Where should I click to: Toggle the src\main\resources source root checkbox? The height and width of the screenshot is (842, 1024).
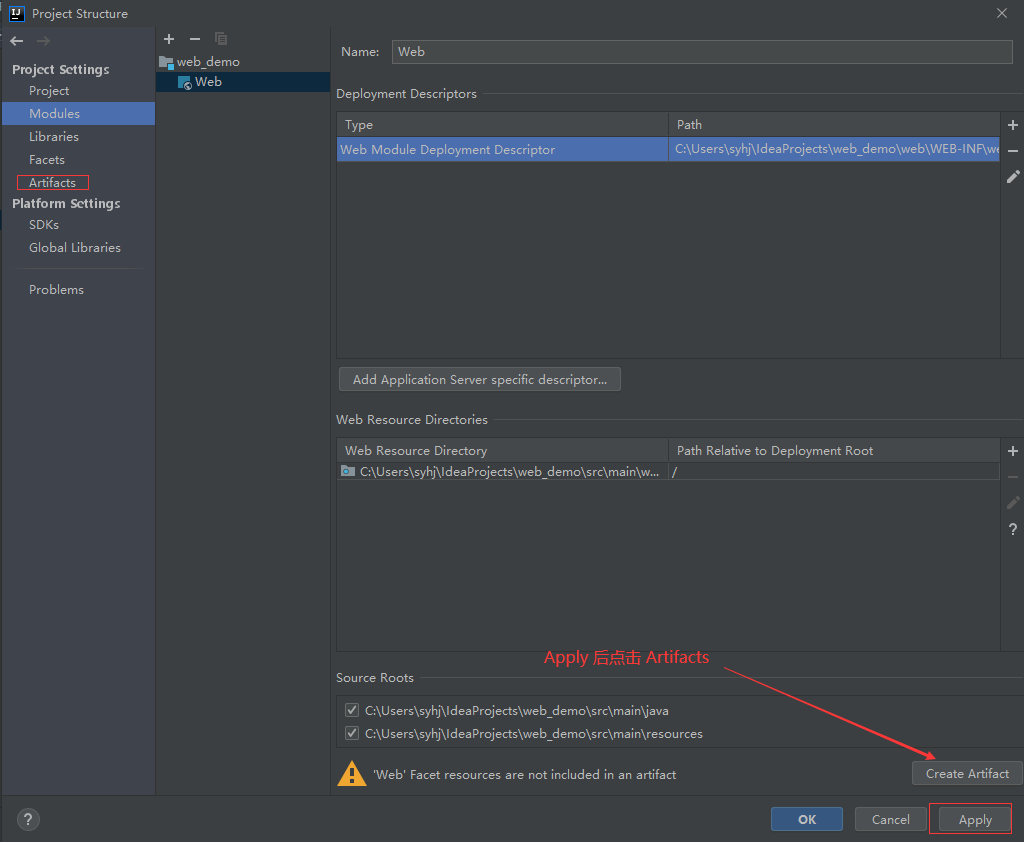(352, 733)
